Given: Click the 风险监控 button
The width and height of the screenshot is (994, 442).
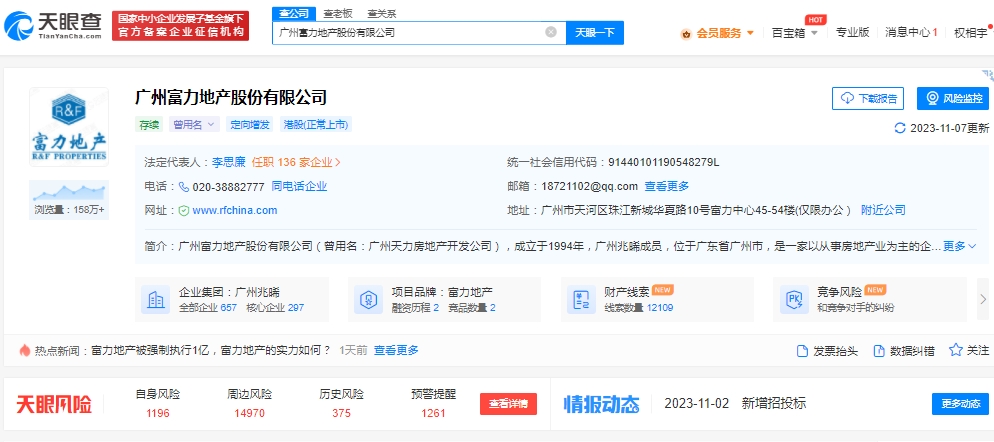Looking at the screenshot, I should [953, 98].
